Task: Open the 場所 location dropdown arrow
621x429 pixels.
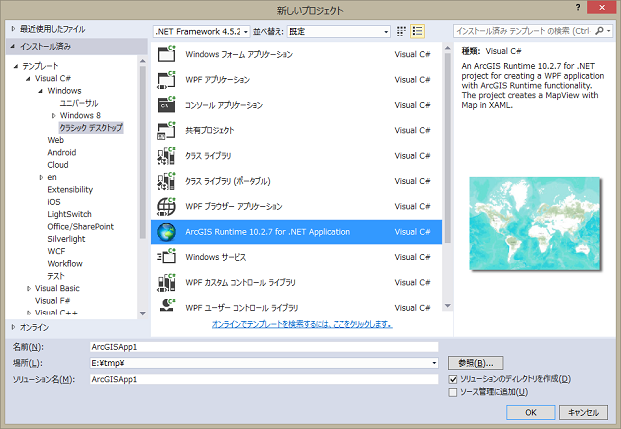Action: (x=434, y=363)
